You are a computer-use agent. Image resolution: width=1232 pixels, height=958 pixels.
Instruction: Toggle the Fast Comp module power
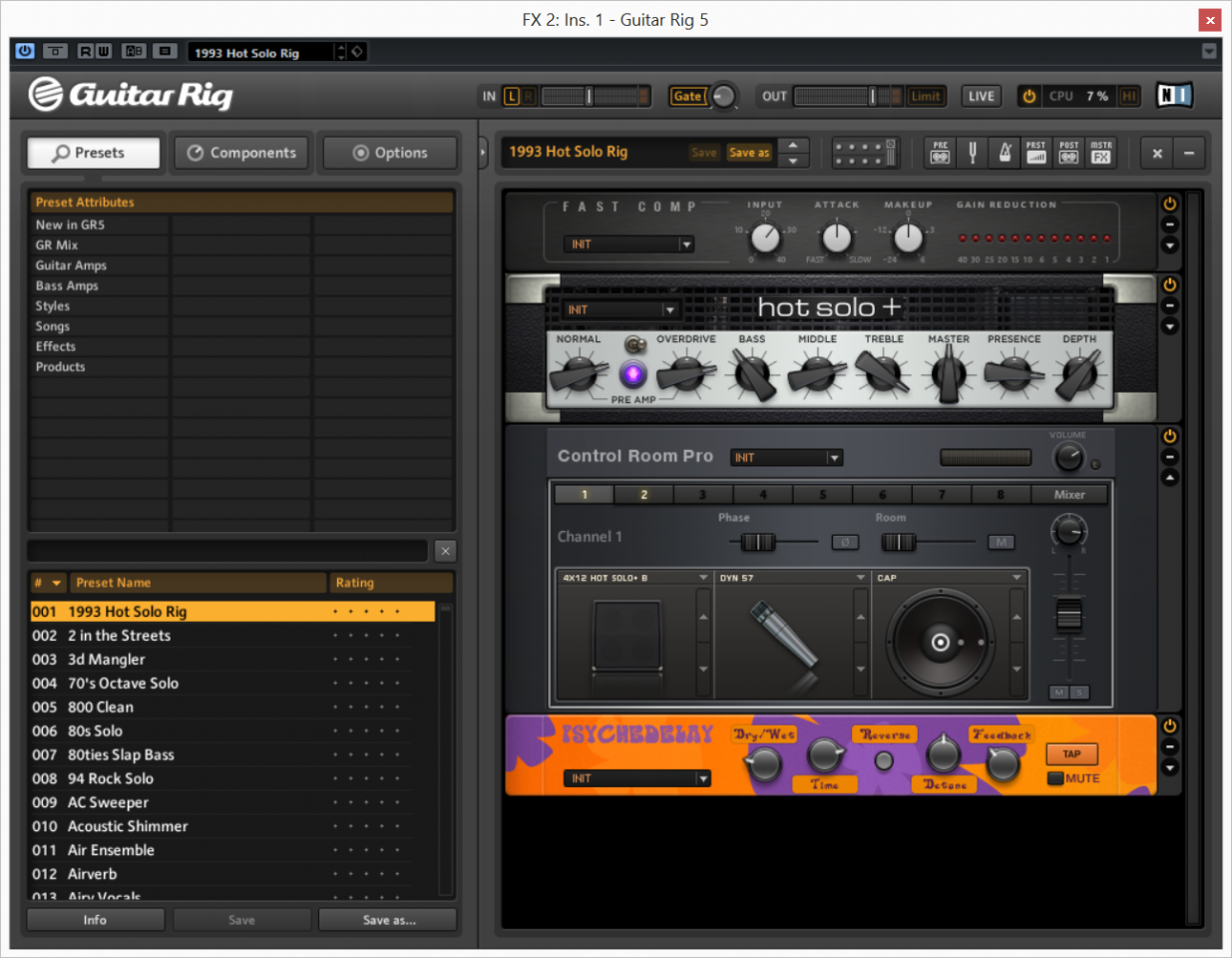[1169, 204]
